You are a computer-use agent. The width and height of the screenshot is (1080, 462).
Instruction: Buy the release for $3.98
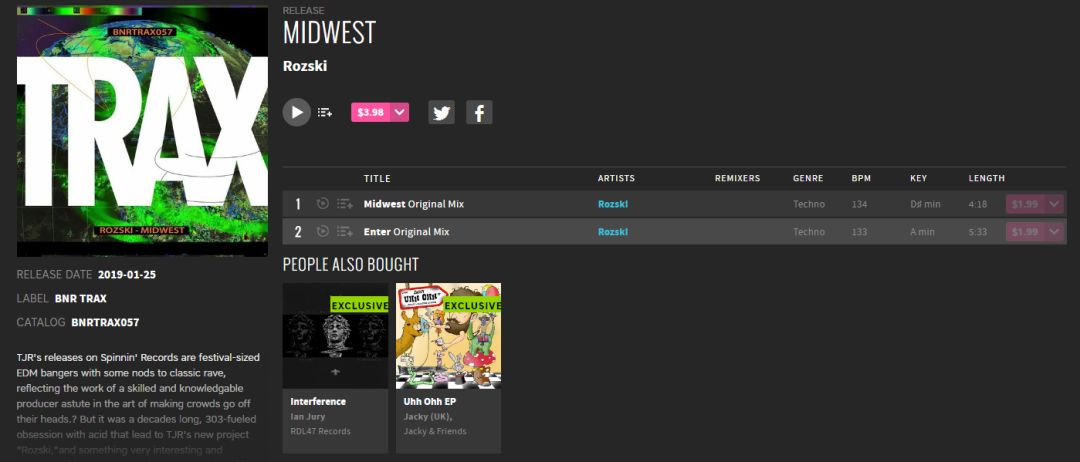tap(371, 112)
